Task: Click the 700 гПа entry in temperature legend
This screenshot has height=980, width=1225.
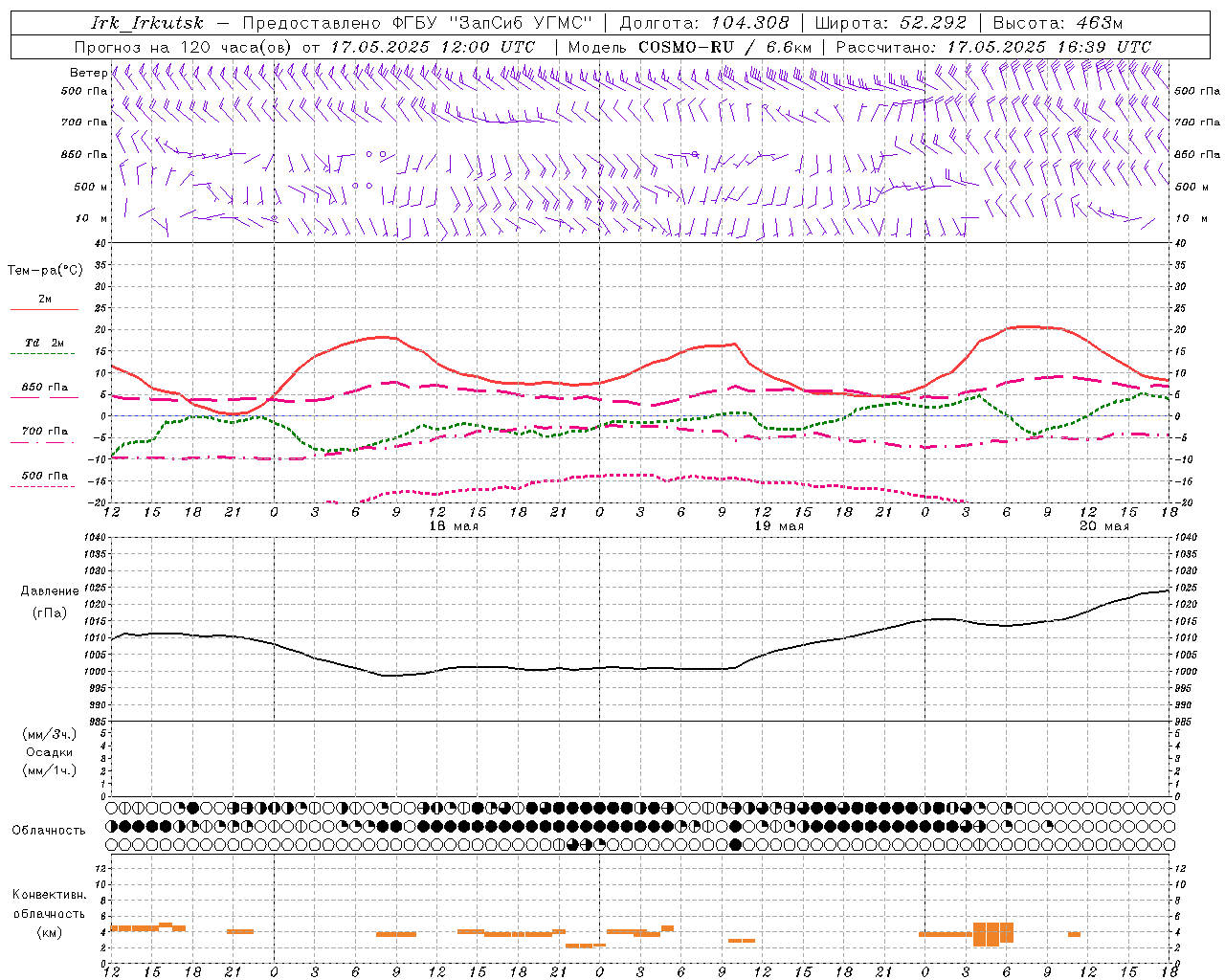Action: click(45, 431)
